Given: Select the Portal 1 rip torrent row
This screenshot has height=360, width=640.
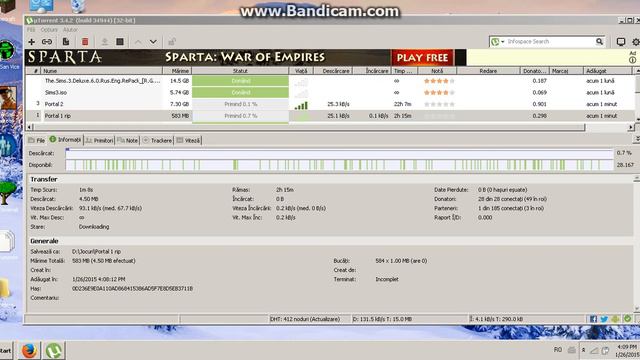Looking at the screenshot, I should [330, 116].
